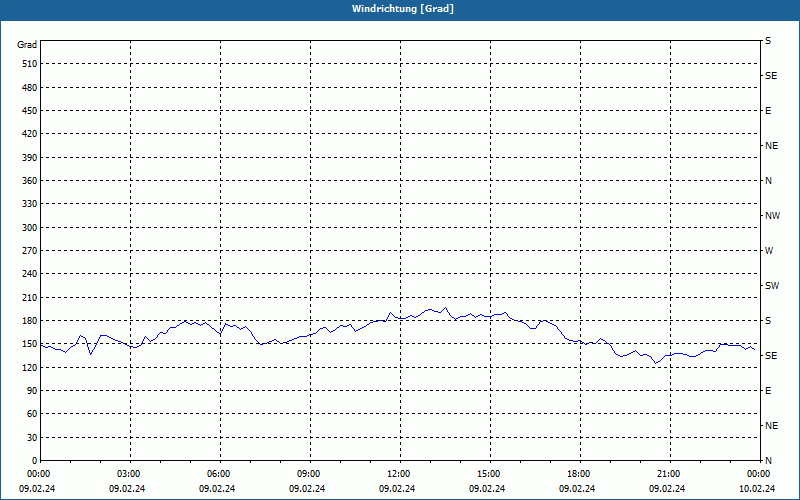Click the 03:00 time label

point(130,474)
